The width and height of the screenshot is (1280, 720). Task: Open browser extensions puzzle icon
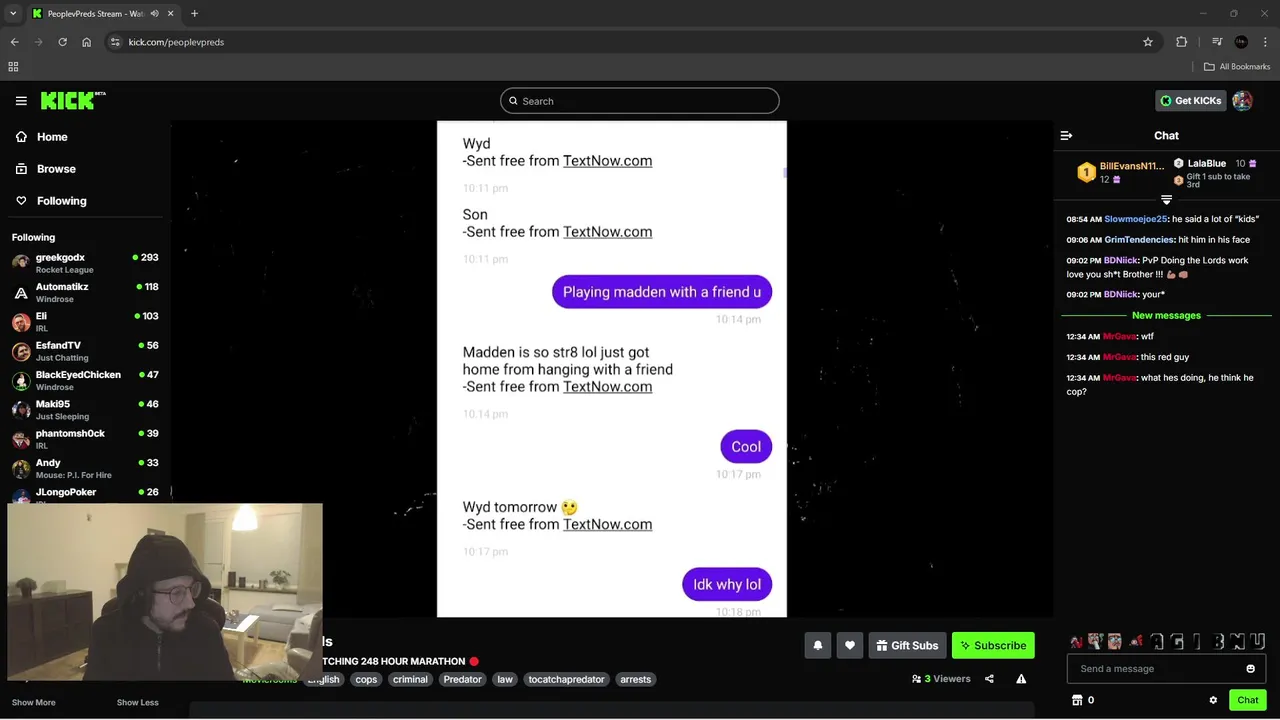coord(1182,42)
